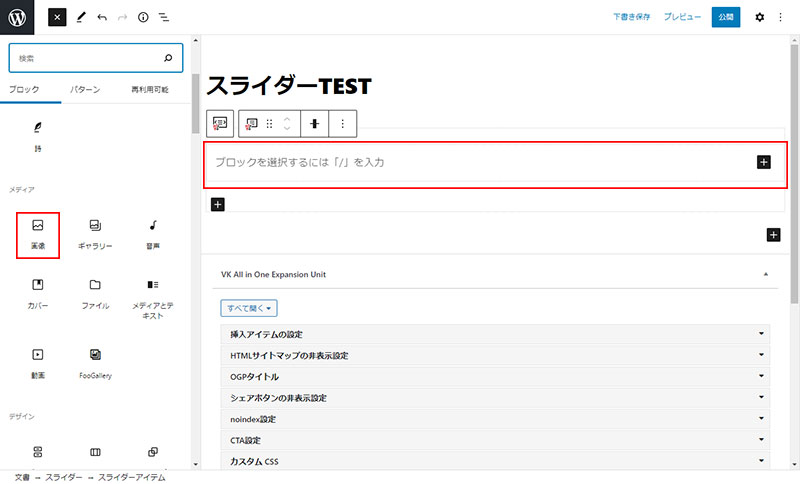800x484 pixels.
Task: Click the 公開 publish button
Action: tap(726, 18)
